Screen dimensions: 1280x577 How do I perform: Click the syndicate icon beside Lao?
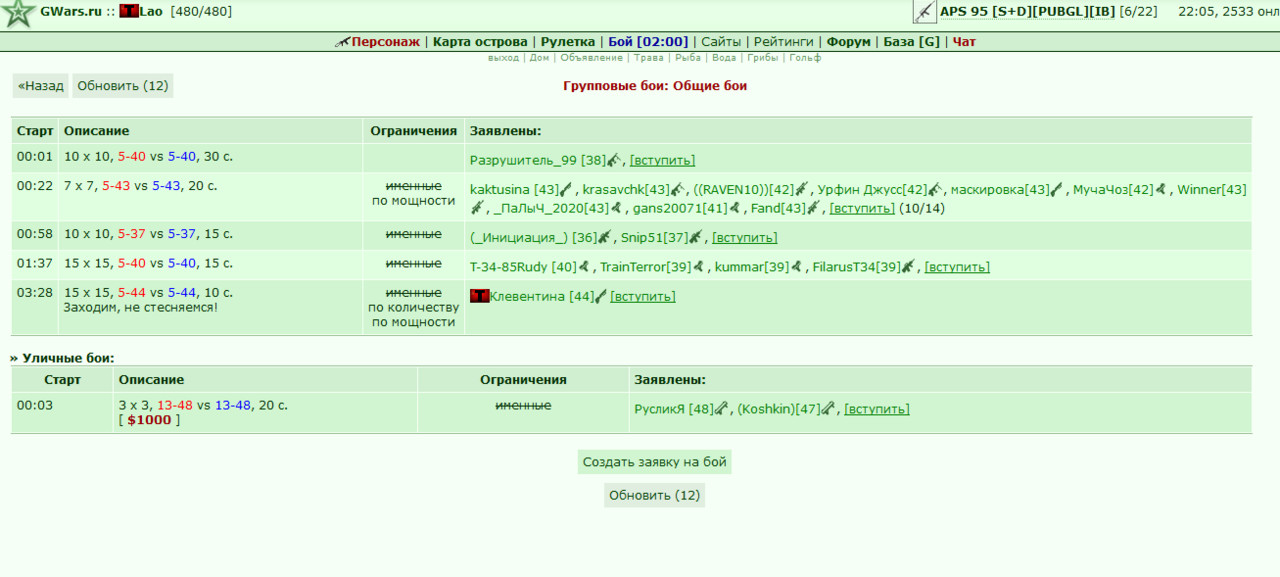point(128,12)
